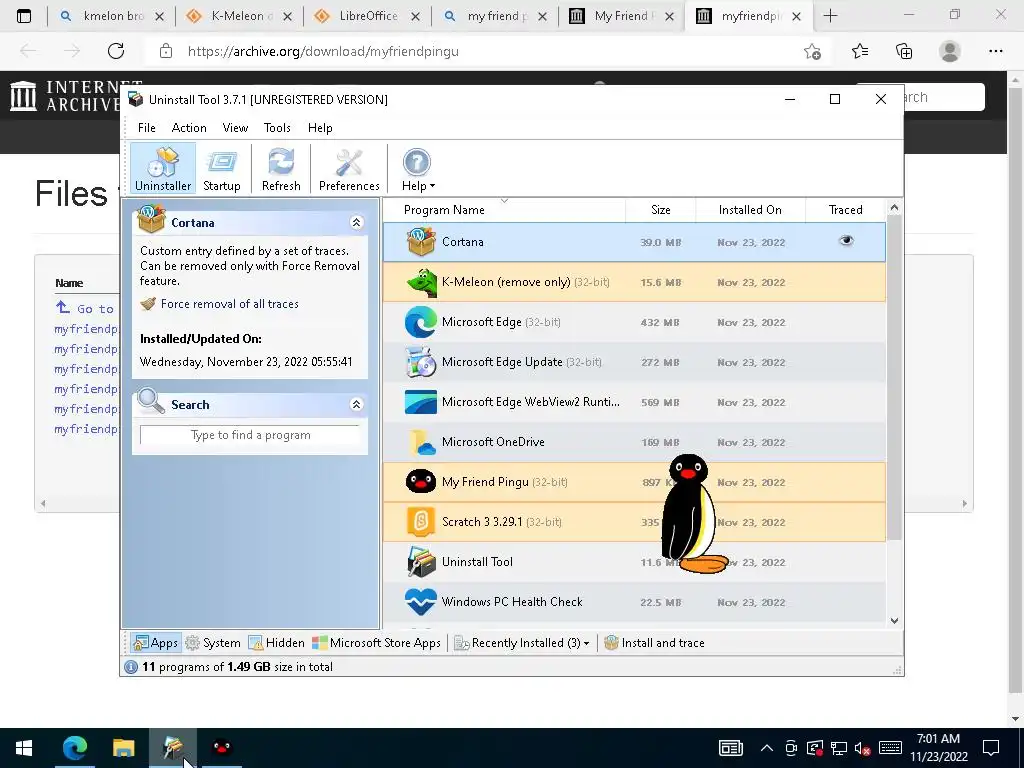Image resolution: width=1024 pixels, height=768 pixels.
Task: Switch to the System filter tab
Action: [213, 643]
